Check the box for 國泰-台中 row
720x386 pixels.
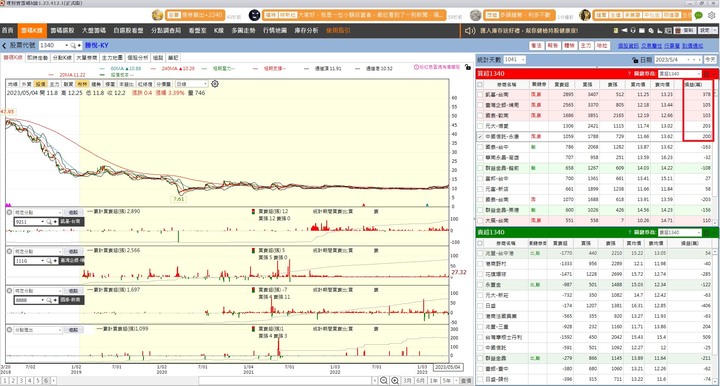point(480,147)
